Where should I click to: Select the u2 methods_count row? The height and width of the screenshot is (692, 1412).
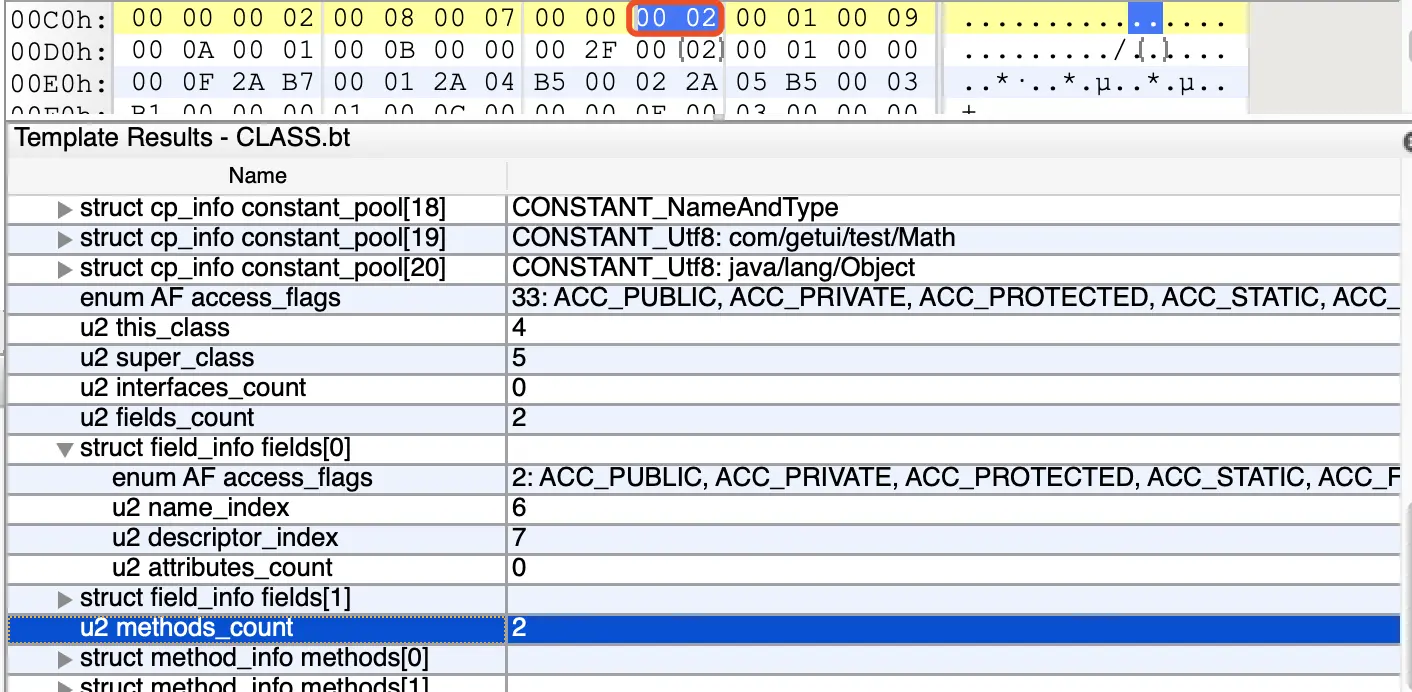click(704, 628)
